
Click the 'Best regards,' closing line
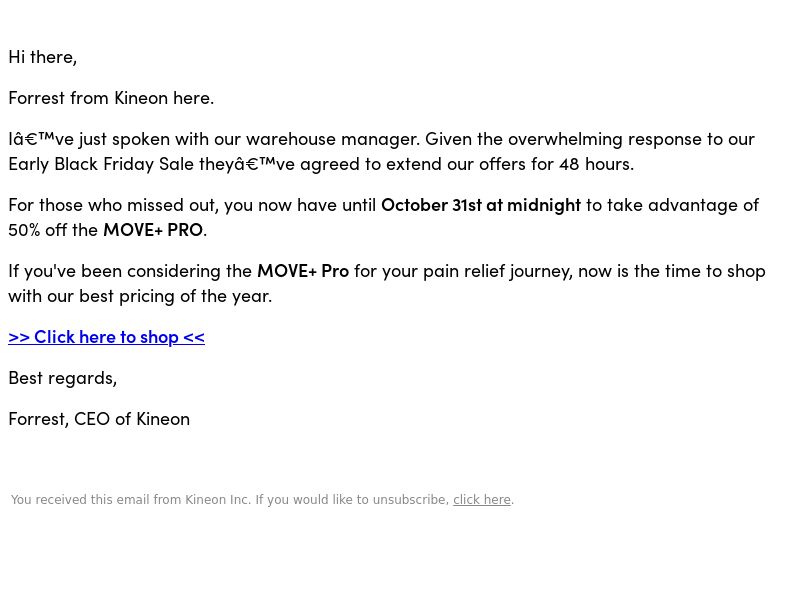[62, 378]
